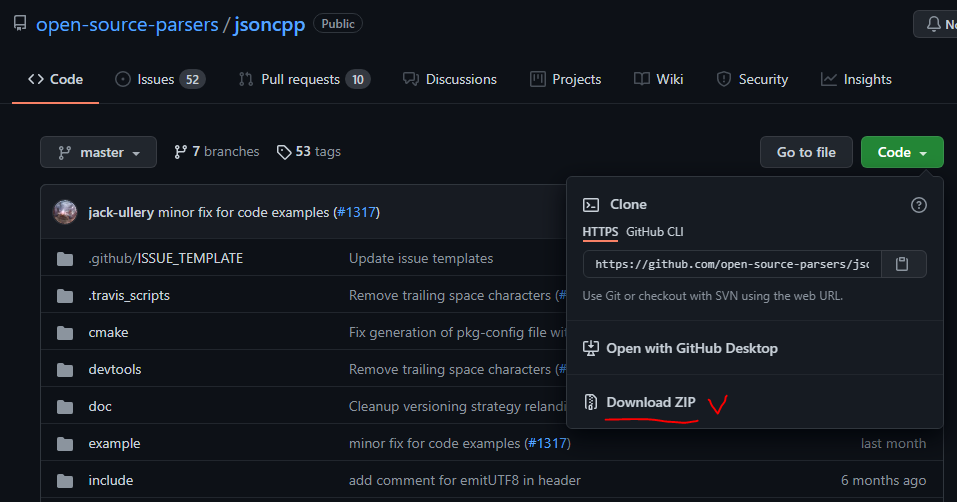Viewport: 957px width, 502px height.
Task: Open the jack-ullery author link
Action: (x=121, y=212)
